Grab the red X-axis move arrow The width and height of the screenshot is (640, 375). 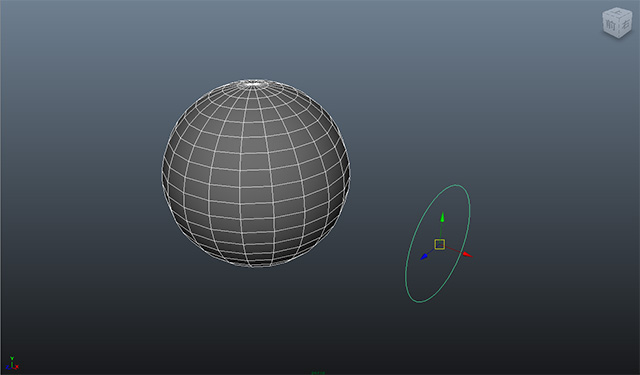467,255
